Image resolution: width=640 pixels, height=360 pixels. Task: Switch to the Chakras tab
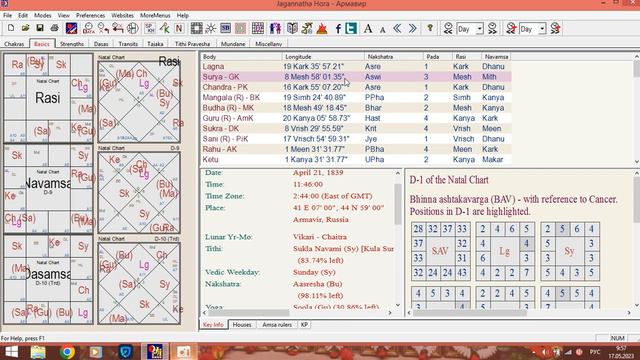pyautogui.click(x=14, y=44)
